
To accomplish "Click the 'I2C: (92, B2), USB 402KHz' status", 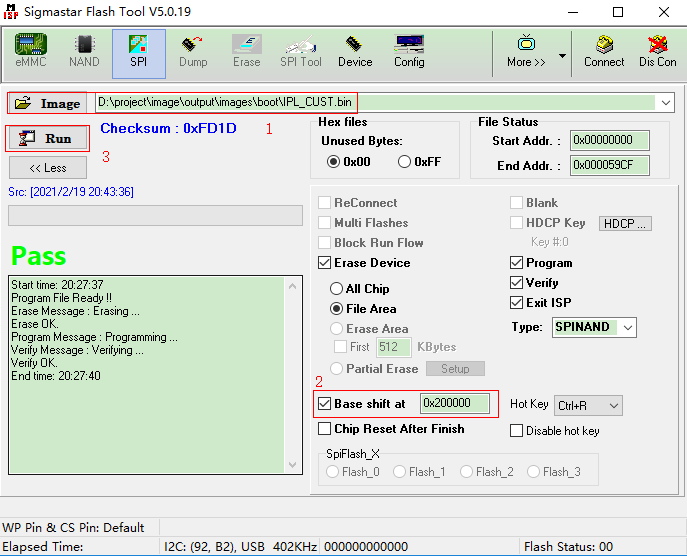I will pos(240,546).
